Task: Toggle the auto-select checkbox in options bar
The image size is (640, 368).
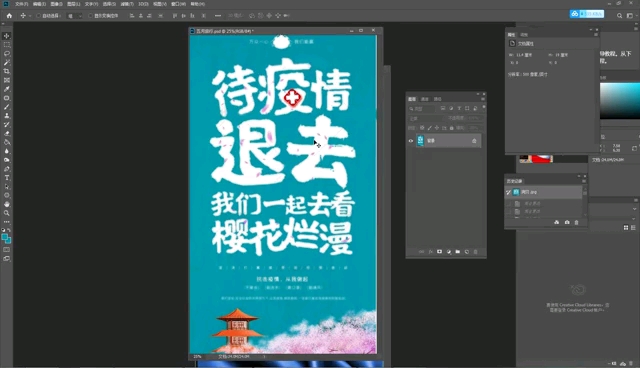Action: point(38,16)
